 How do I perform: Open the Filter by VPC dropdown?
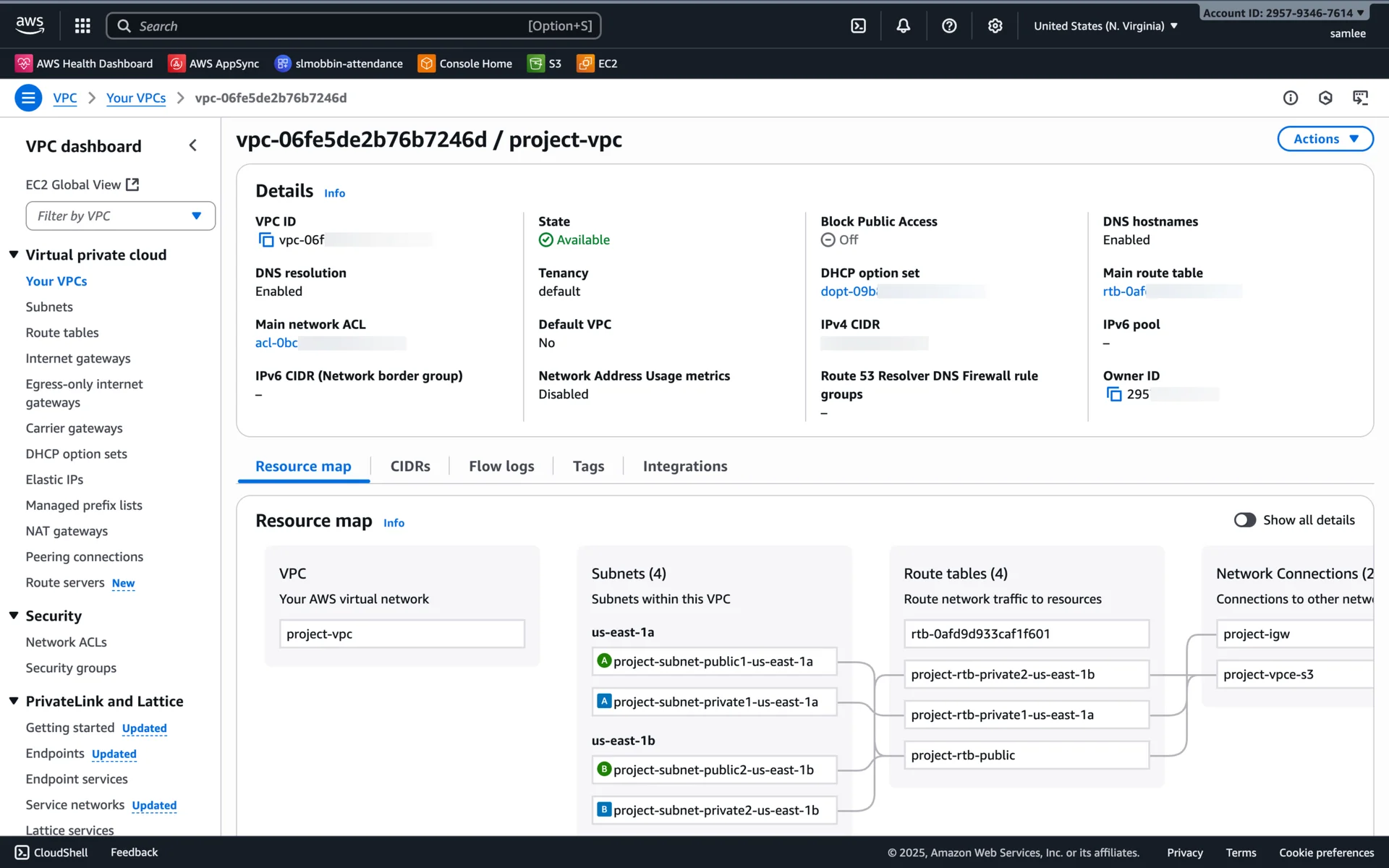click(x=120, y=216)
